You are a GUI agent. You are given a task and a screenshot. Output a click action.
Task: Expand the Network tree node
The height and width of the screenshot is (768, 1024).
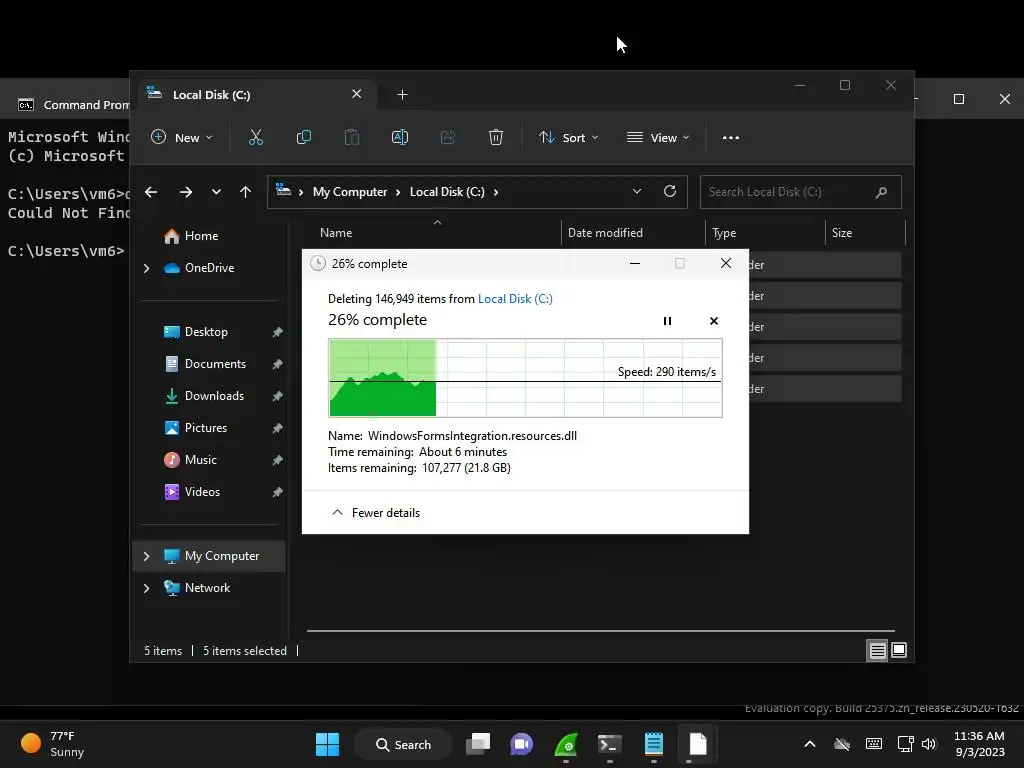(146, 588)
